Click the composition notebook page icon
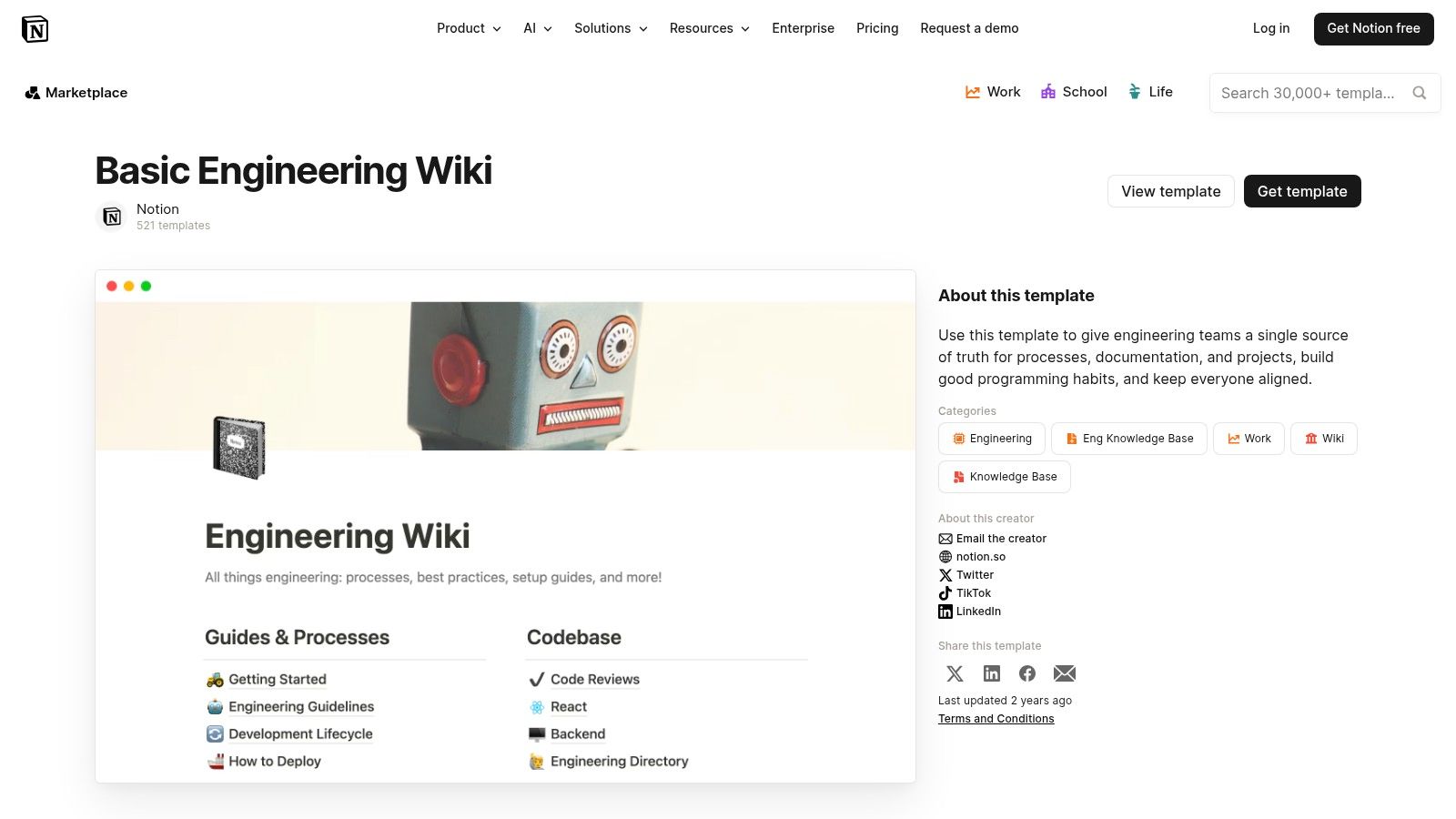This screenshot has width=1456, height=819. (x=238, y=447)
